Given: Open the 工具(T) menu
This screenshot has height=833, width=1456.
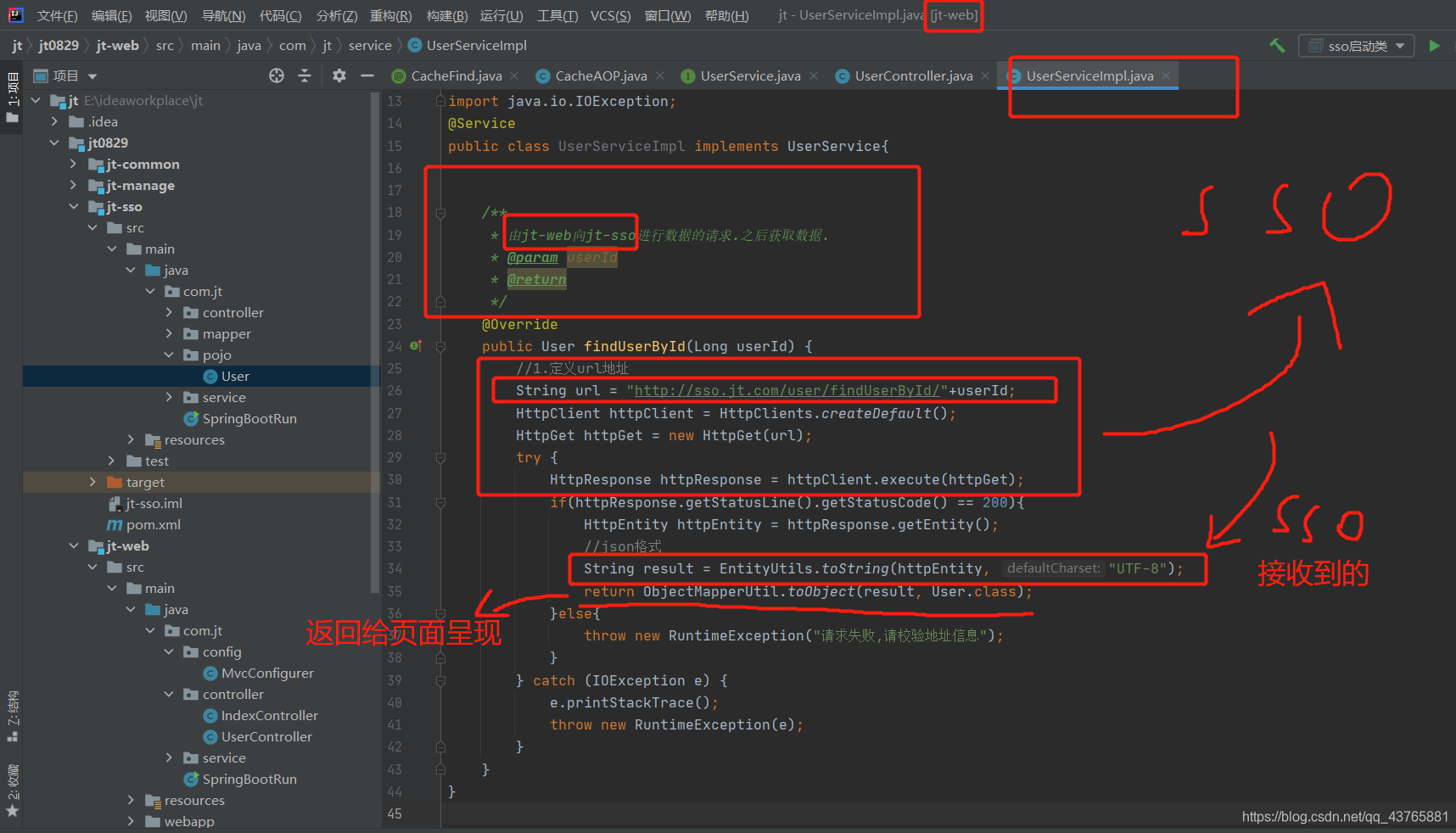Looking at the screenshot, I should [557, 15].
